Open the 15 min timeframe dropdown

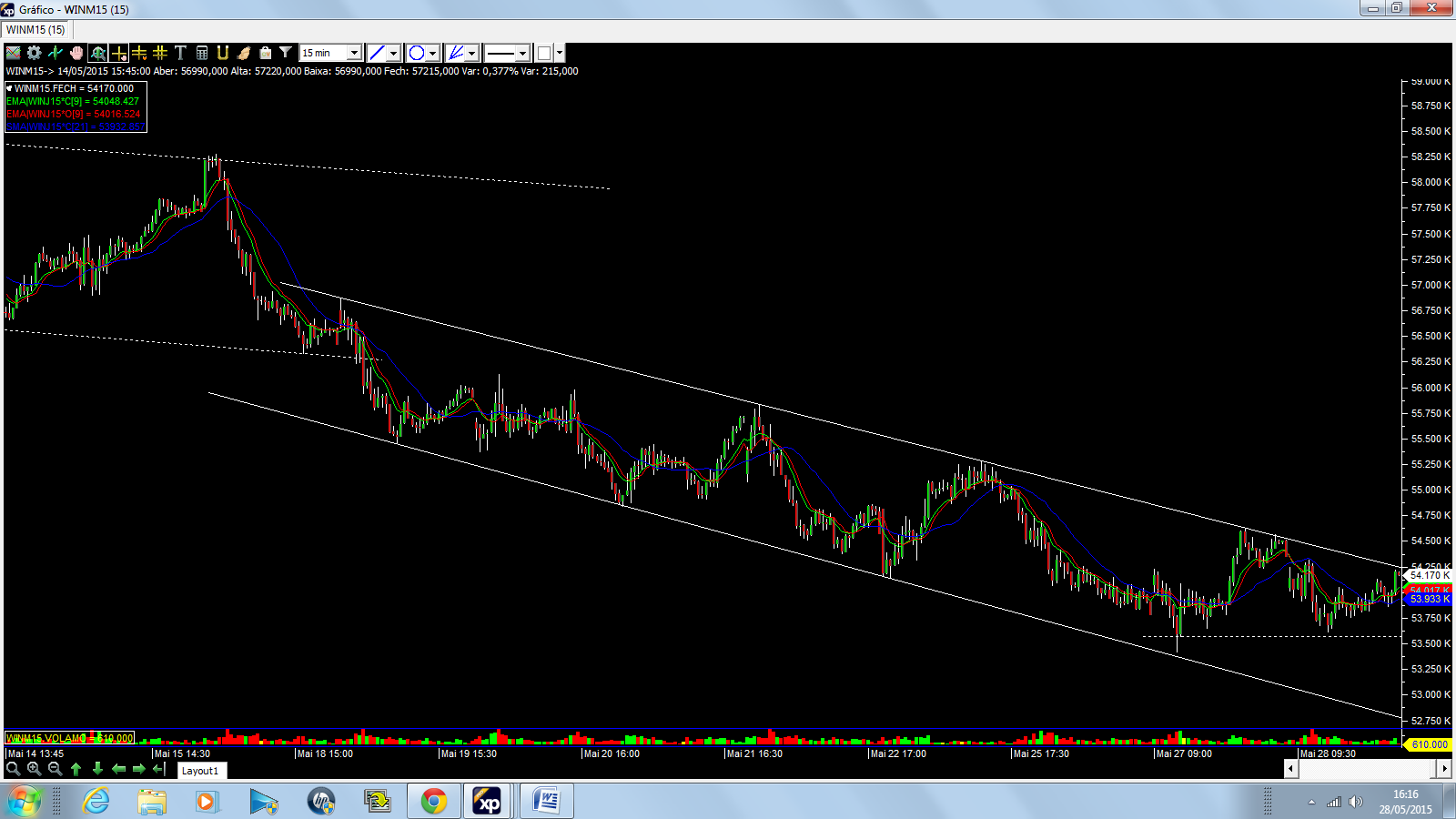pos(330,53)
